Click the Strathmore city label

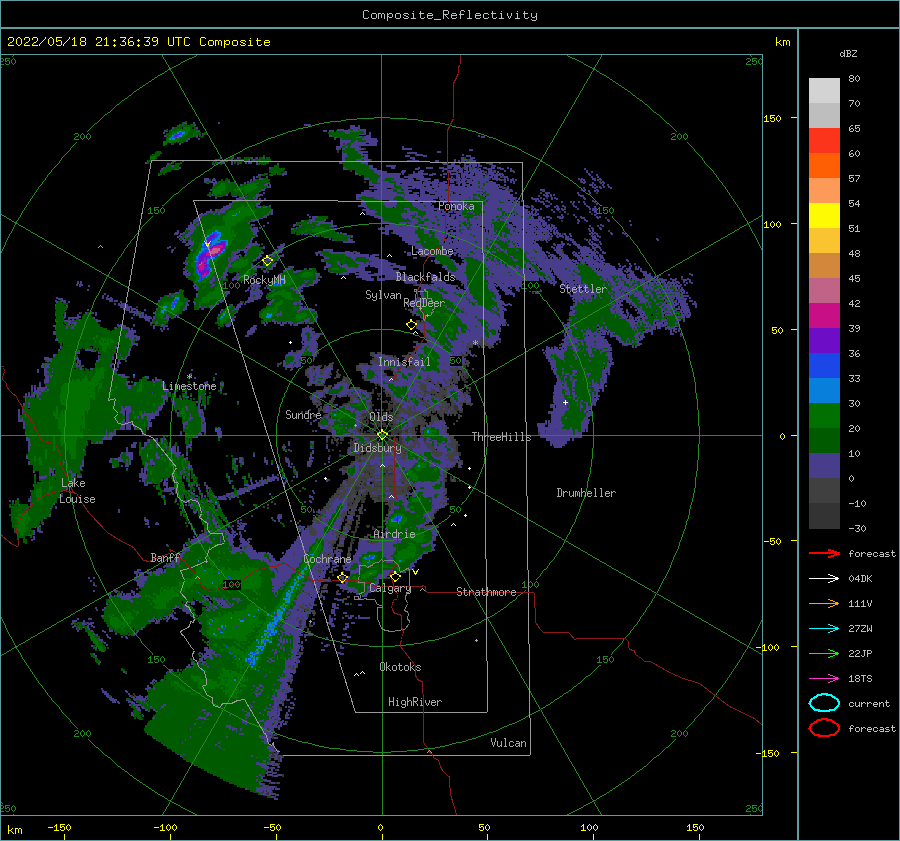point(486,592)
